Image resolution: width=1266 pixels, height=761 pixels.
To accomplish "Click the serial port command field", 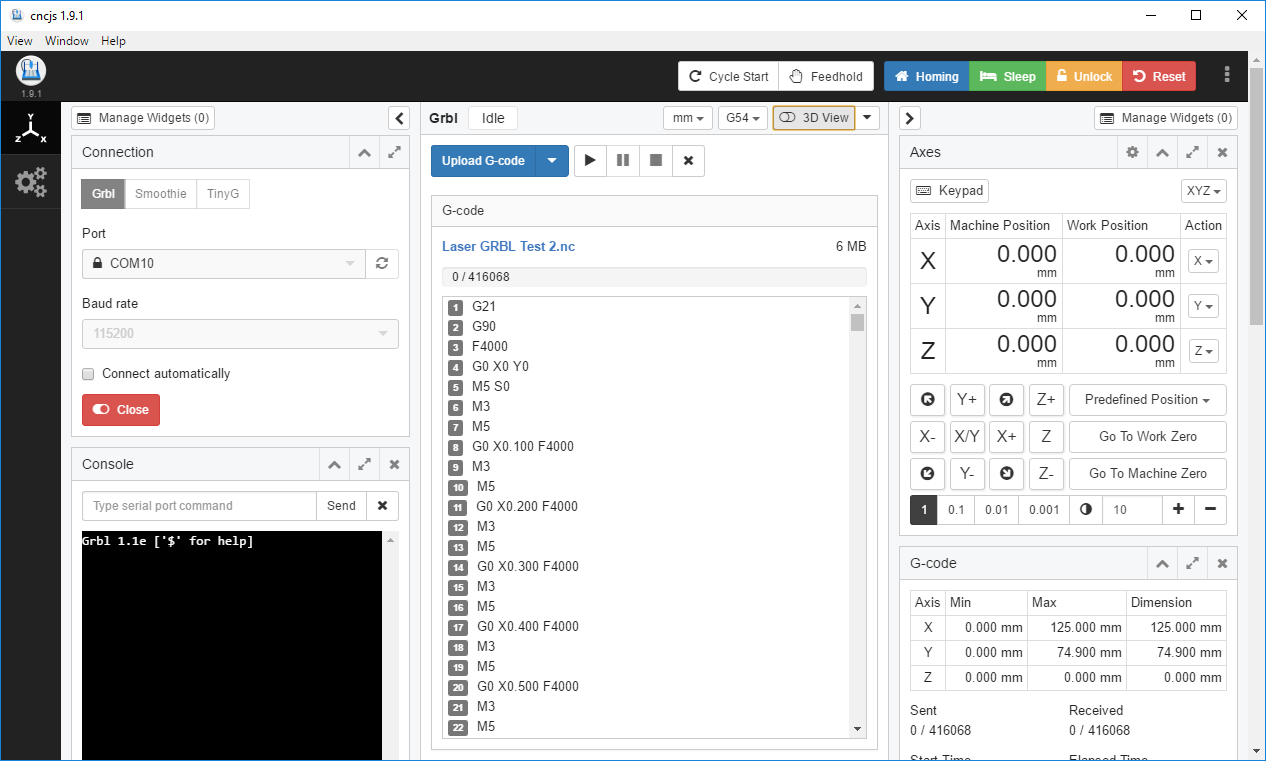I will [199, 506].
